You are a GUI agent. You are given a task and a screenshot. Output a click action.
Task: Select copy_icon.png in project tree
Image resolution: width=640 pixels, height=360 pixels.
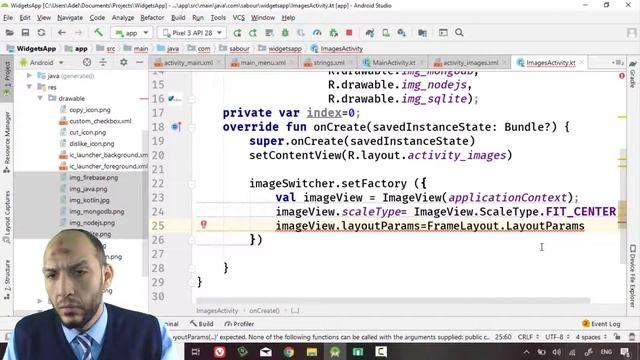(90, 110)
